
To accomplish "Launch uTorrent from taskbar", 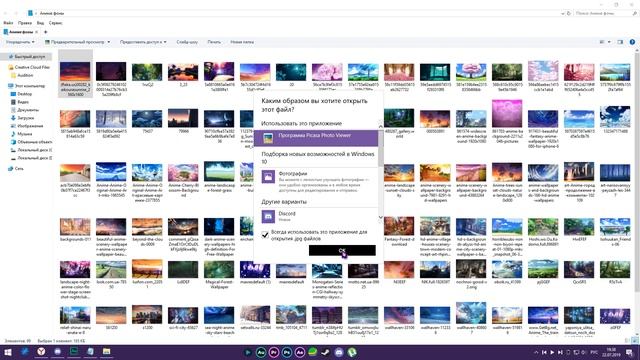I will (x=351, y=352).
